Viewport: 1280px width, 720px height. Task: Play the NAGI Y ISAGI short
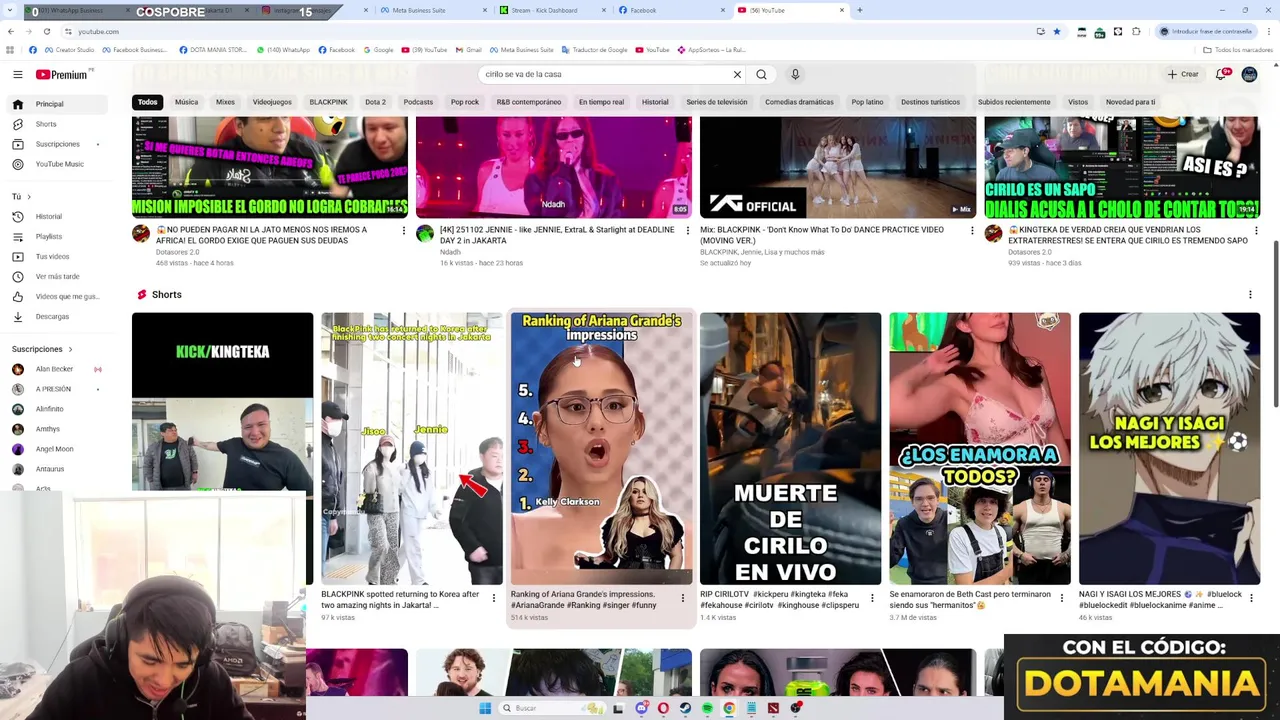[x=1169, y=448]
